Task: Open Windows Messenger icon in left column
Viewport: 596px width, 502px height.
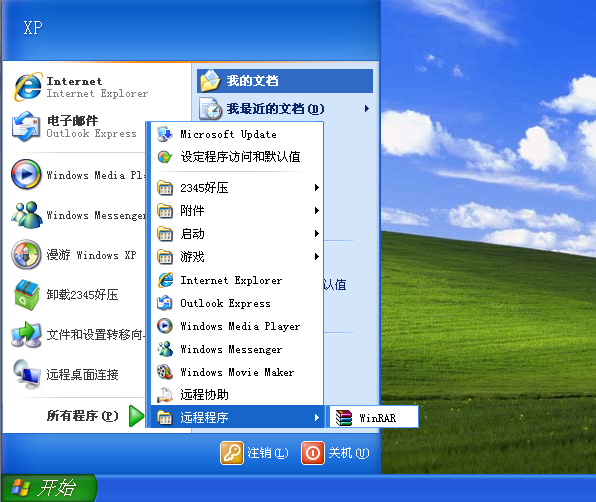Action: coord(27,215)
